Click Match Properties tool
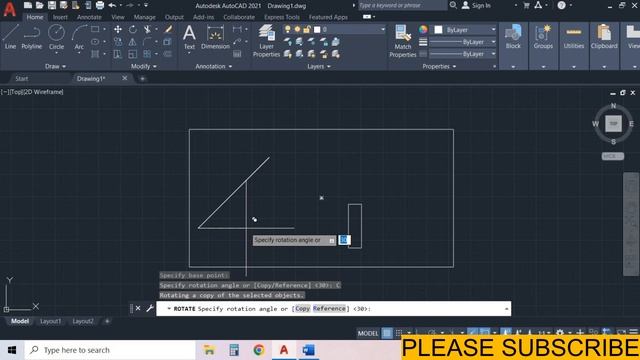 [x=402, y=40]
